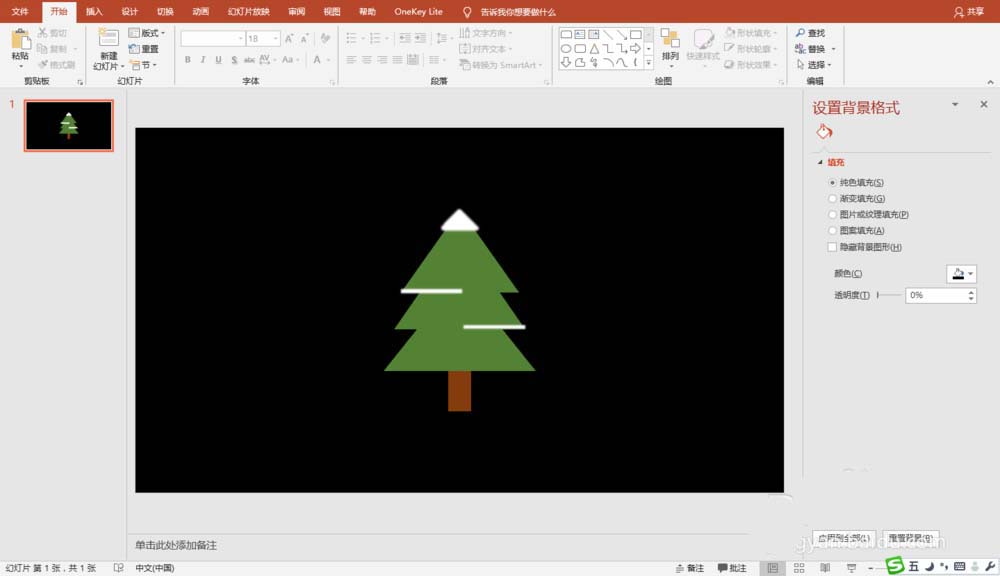Open the Arrange shapes icon
Viewport: 1000px width, 576px height.
670,38
